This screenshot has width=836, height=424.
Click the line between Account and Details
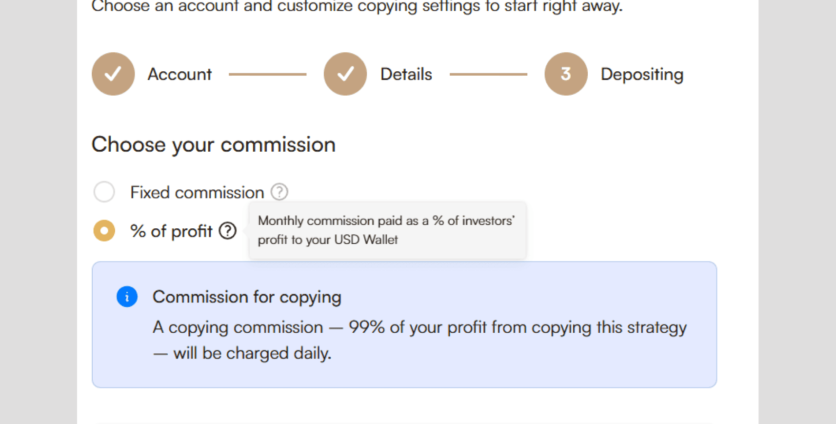click(x=267, y=74)
